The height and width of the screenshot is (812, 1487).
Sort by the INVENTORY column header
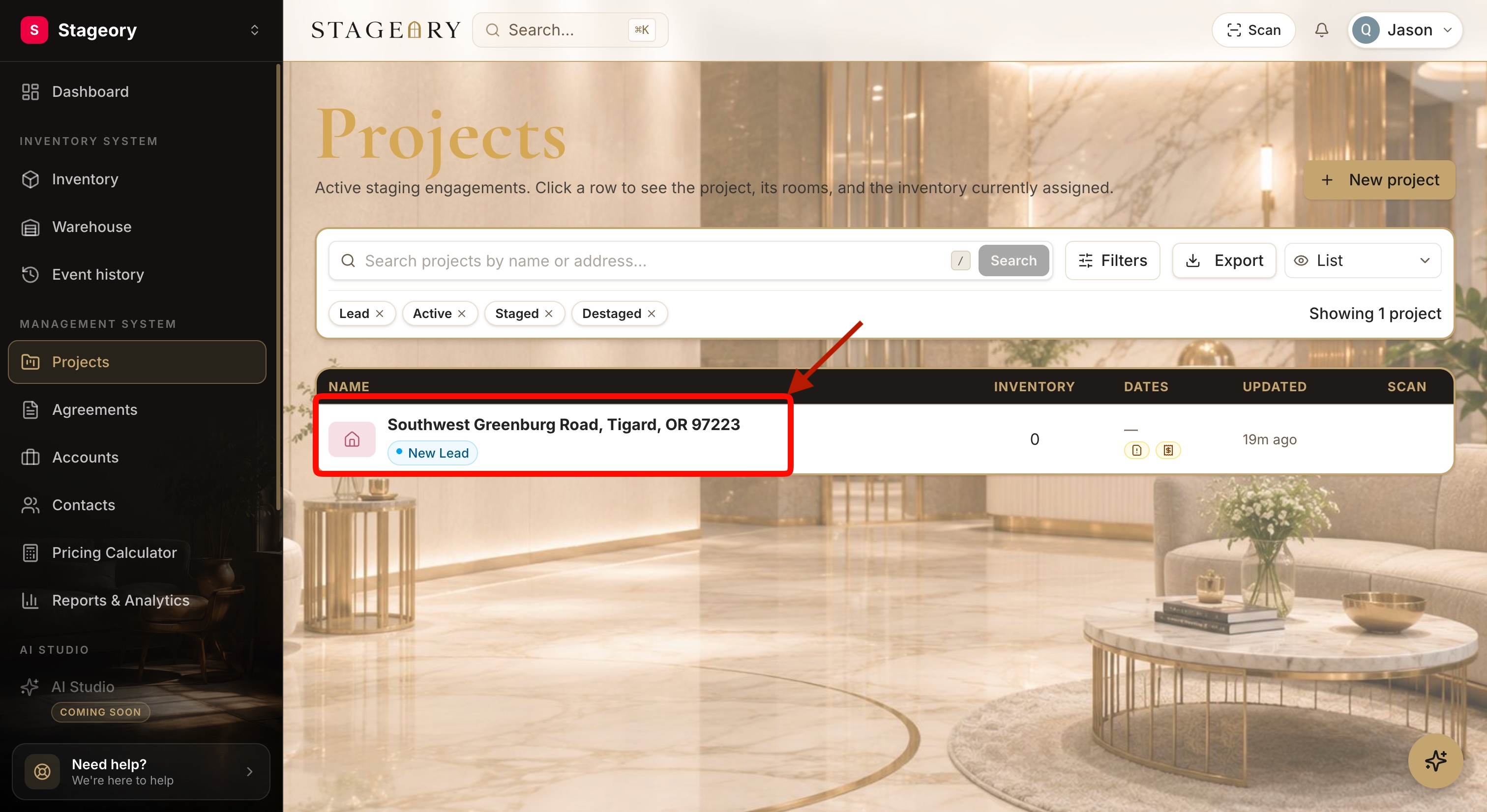[1034, 387]
